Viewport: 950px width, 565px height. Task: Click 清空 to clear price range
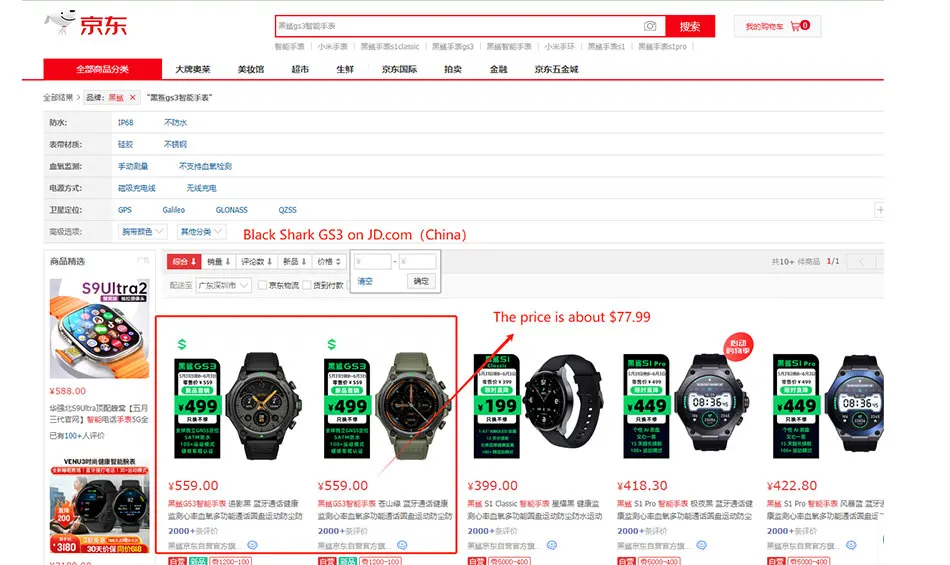point(365,281)
